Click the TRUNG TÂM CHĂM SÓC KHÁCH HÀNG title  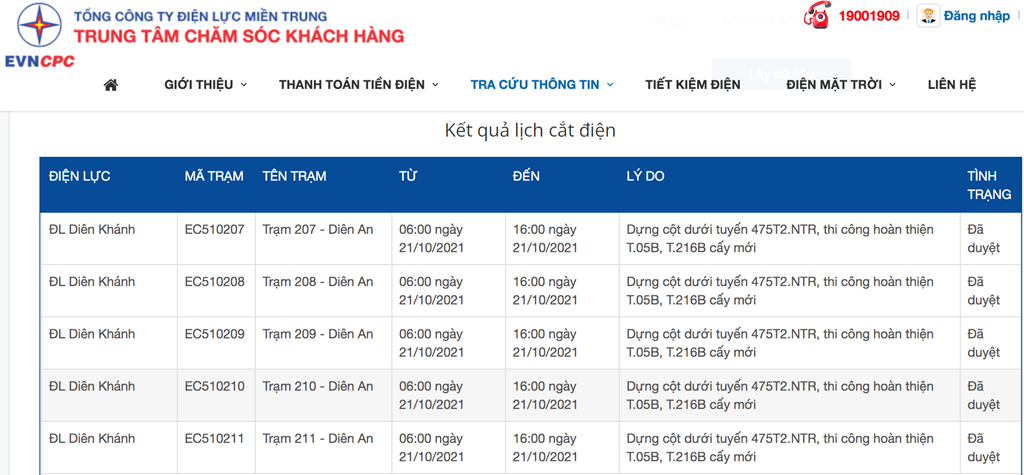coord(239,35)
